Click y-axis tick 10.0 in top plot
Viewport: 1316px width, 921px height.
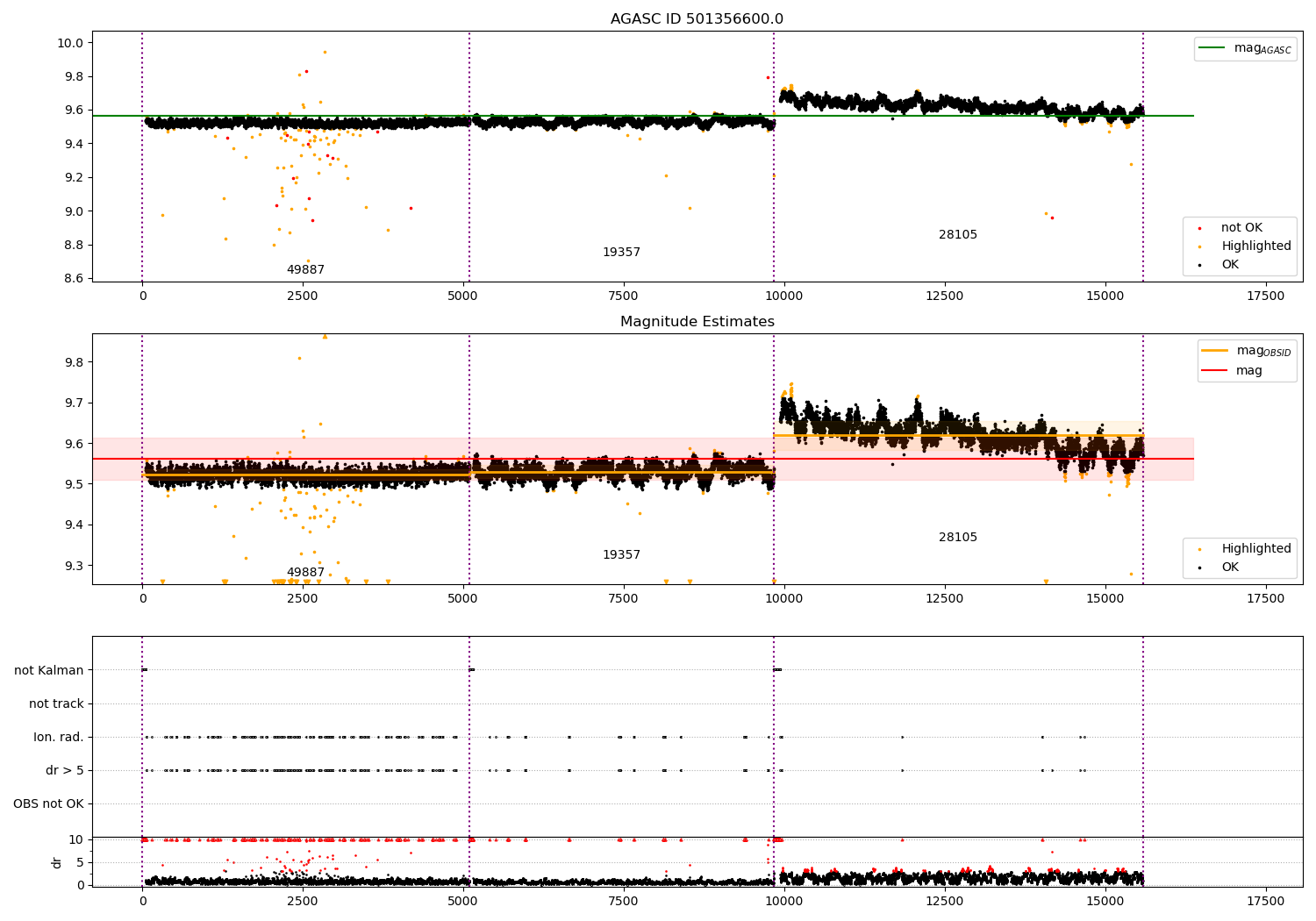71,43
